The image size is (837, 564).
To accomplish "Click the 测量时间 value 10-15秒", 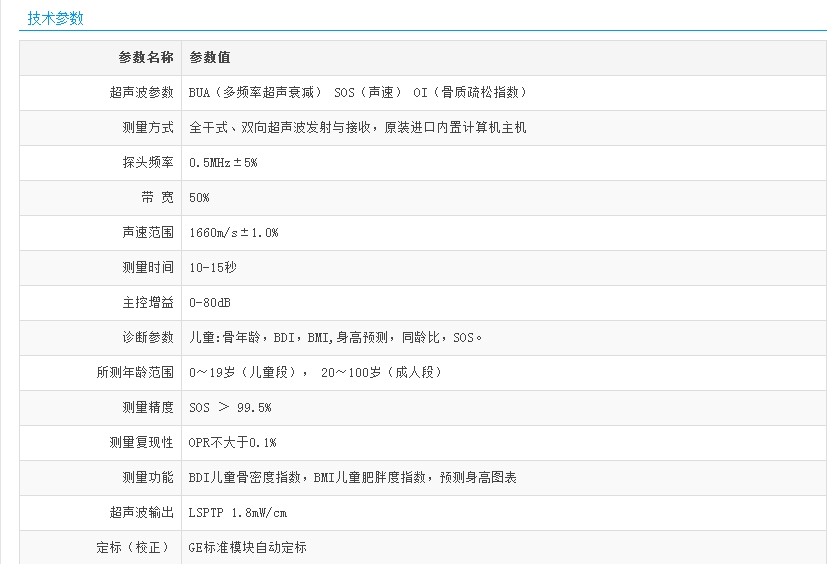I will point(212,267).
